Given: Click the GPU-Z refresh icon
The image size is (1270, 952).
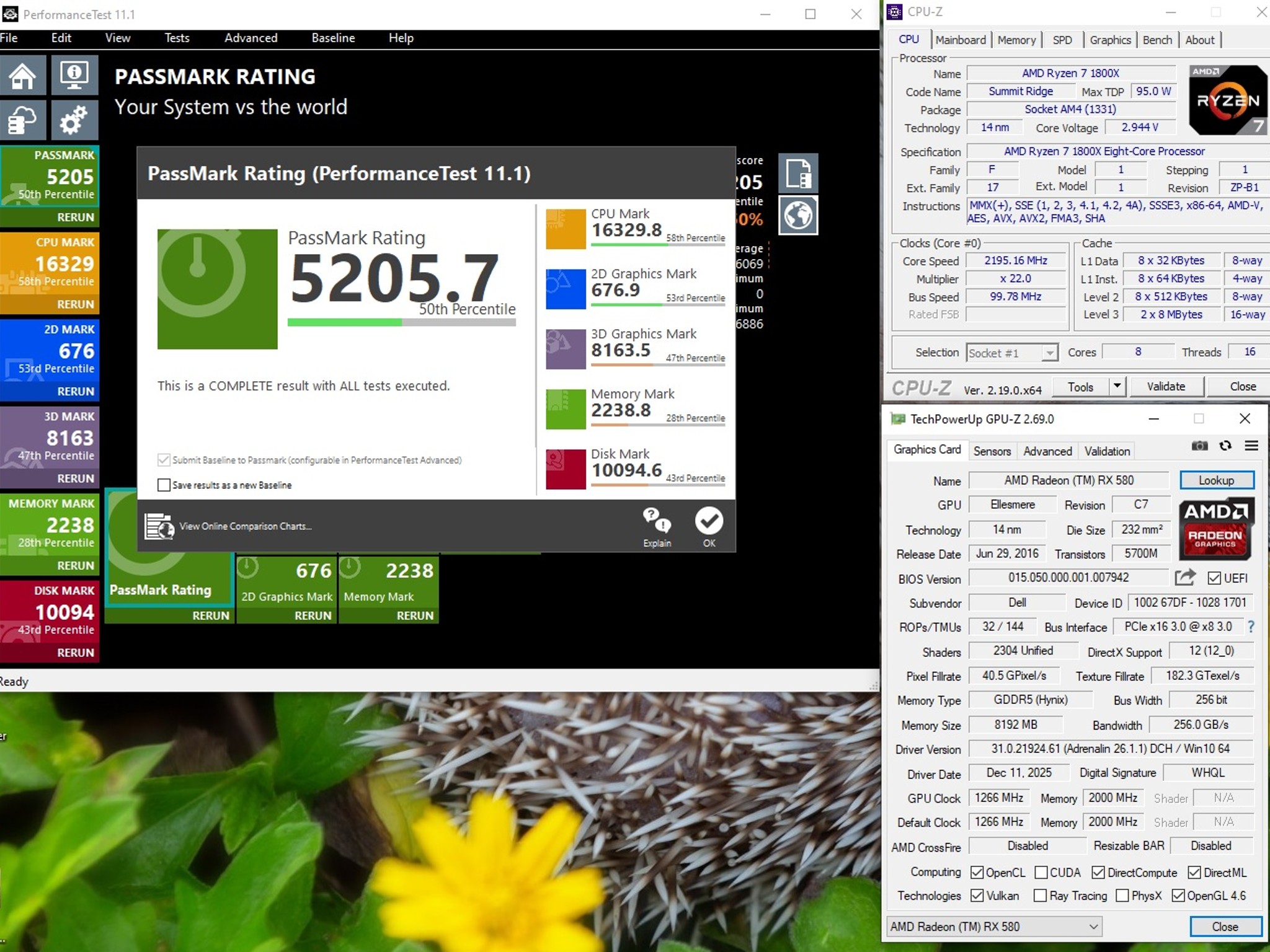Looking at the screenshot, I should point(1225,446).
